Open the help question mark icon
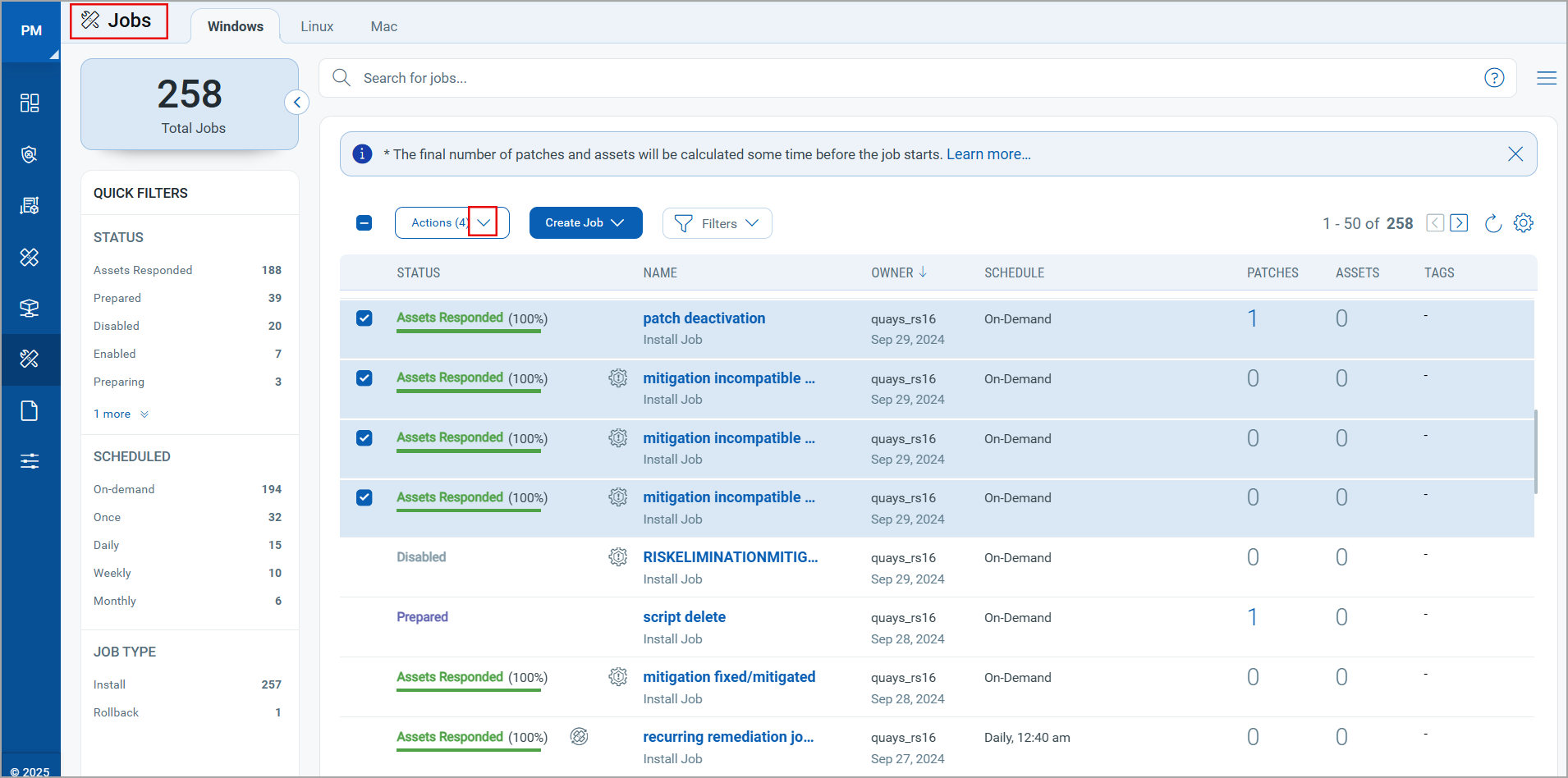The width and height of the screenshot is (1568, 778). pos(1494,78)
